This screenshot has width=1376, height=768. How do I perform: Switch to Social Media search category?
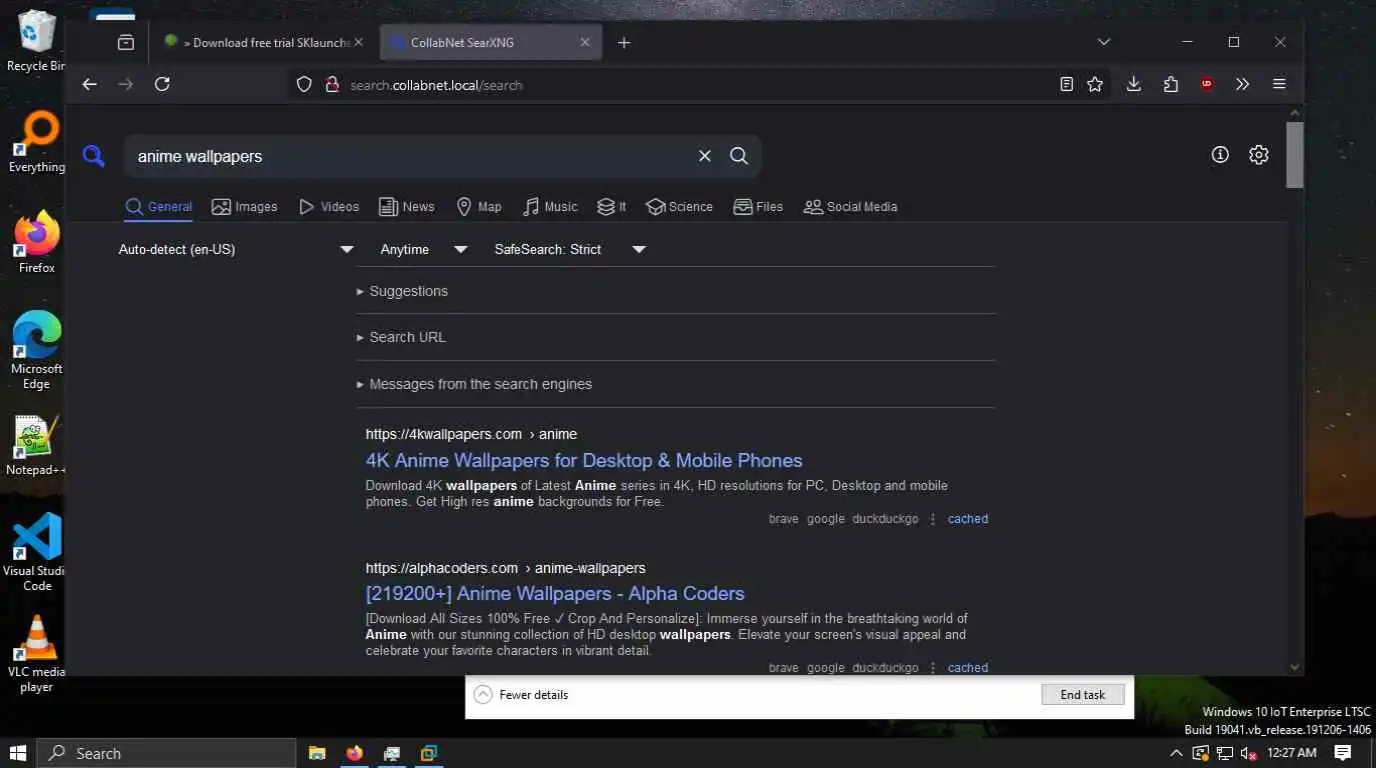tap(850, 207)
